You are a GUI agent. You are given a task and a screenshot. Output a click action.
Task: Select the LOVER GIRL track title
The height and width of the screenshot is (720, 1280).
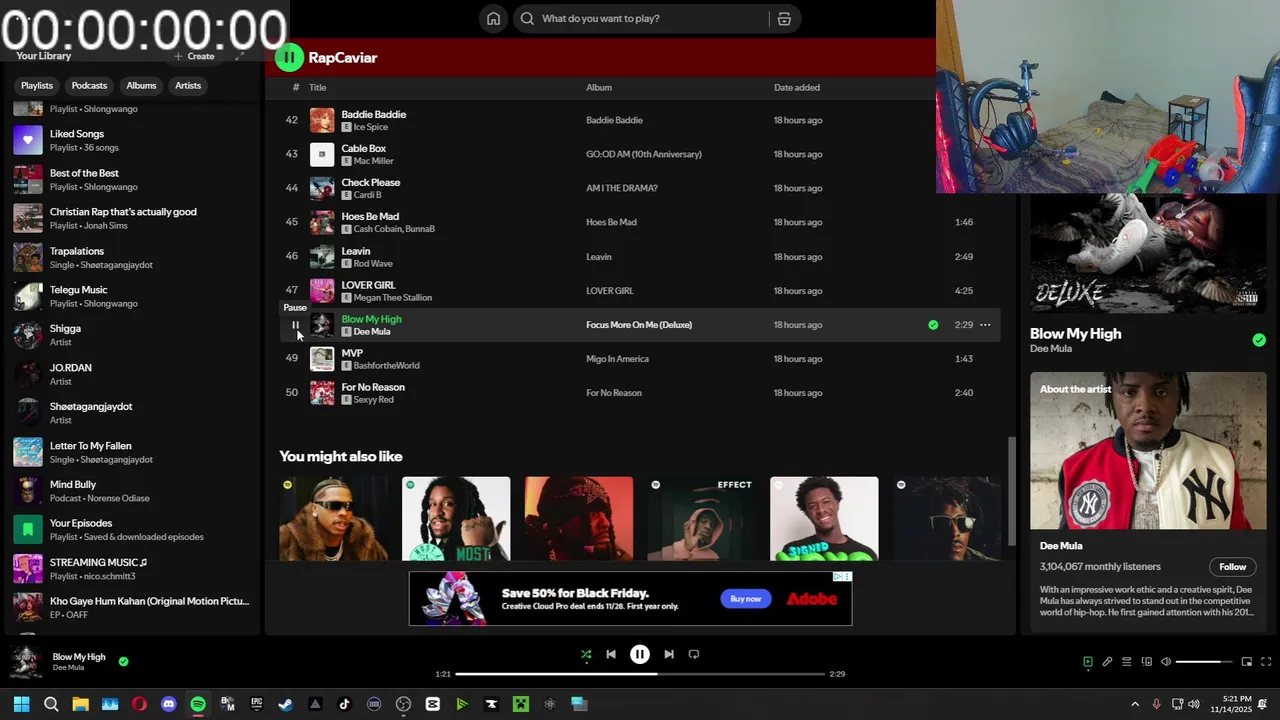pyautogui.click(x=369, y=285)
